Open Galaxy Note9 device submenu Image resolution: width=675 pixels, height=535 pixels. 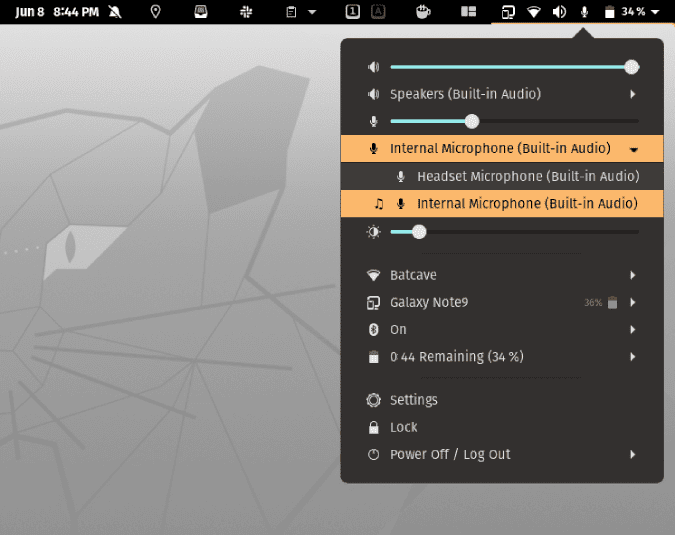point(502,303)
